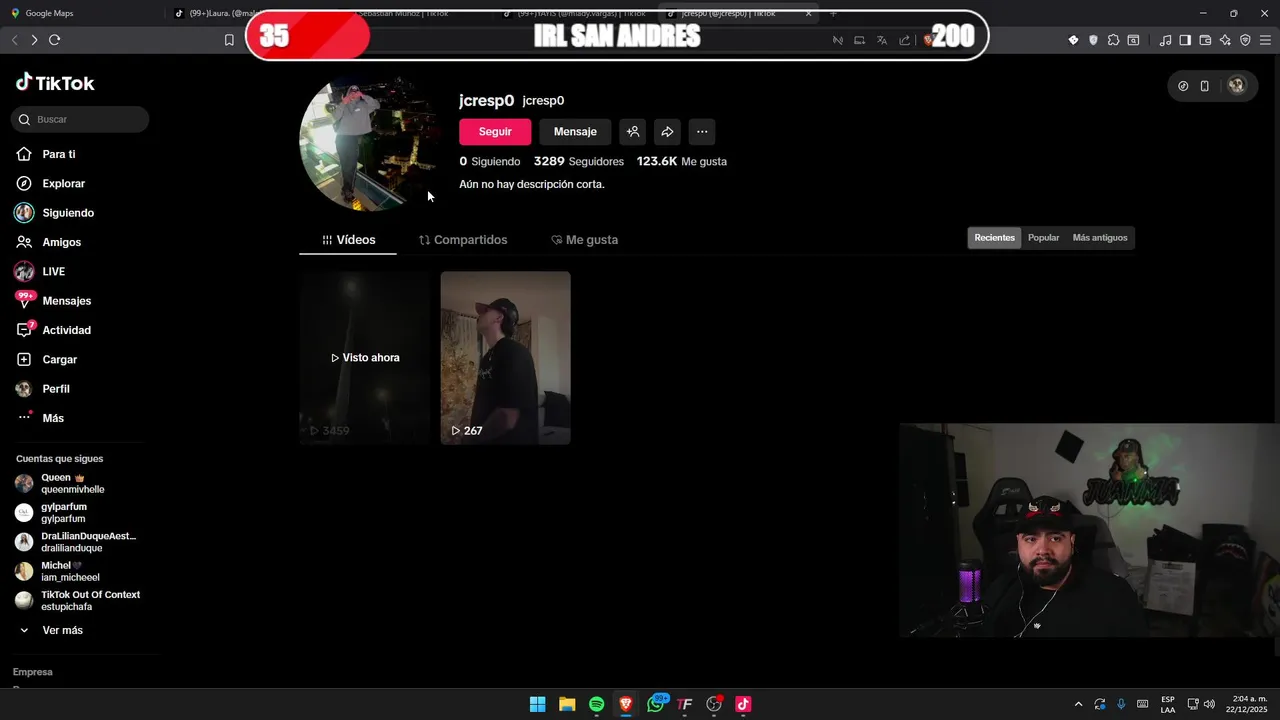Open the Actividad notifications

click(53, 330)
